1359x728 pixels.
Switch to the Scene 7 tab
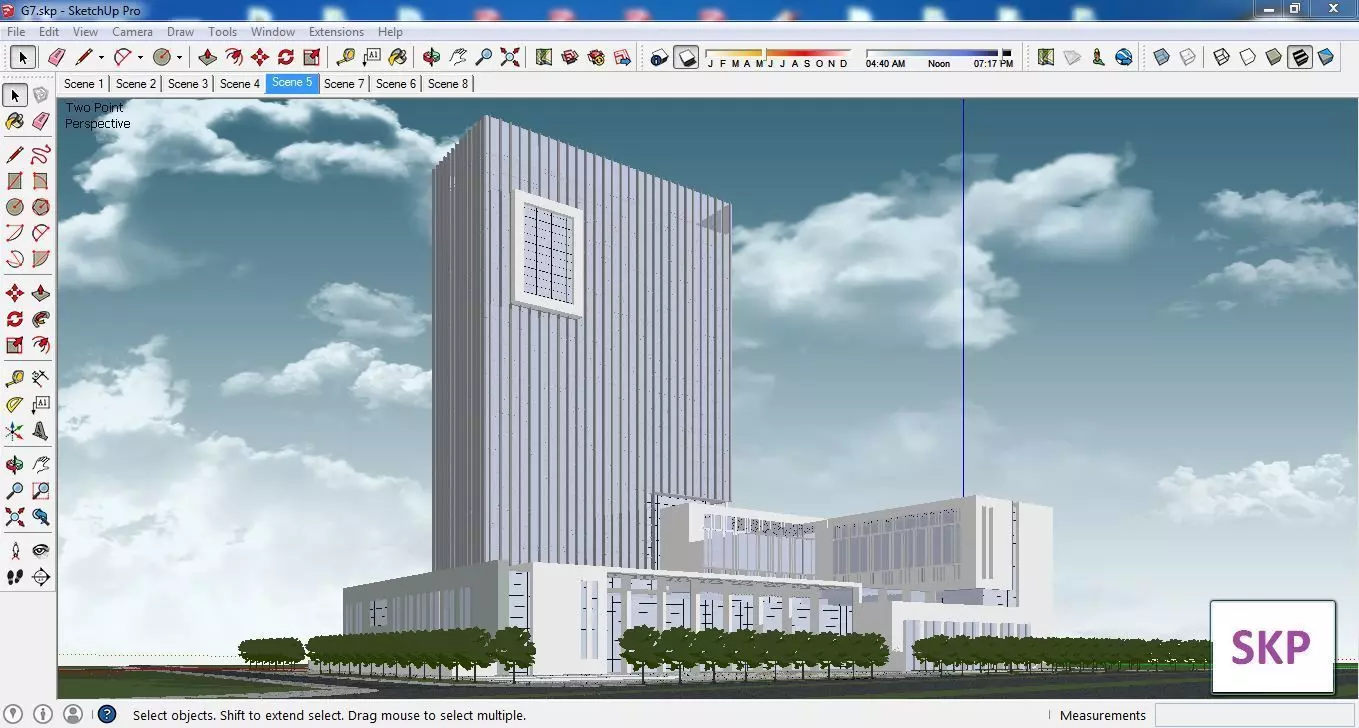tap(343, 84)
